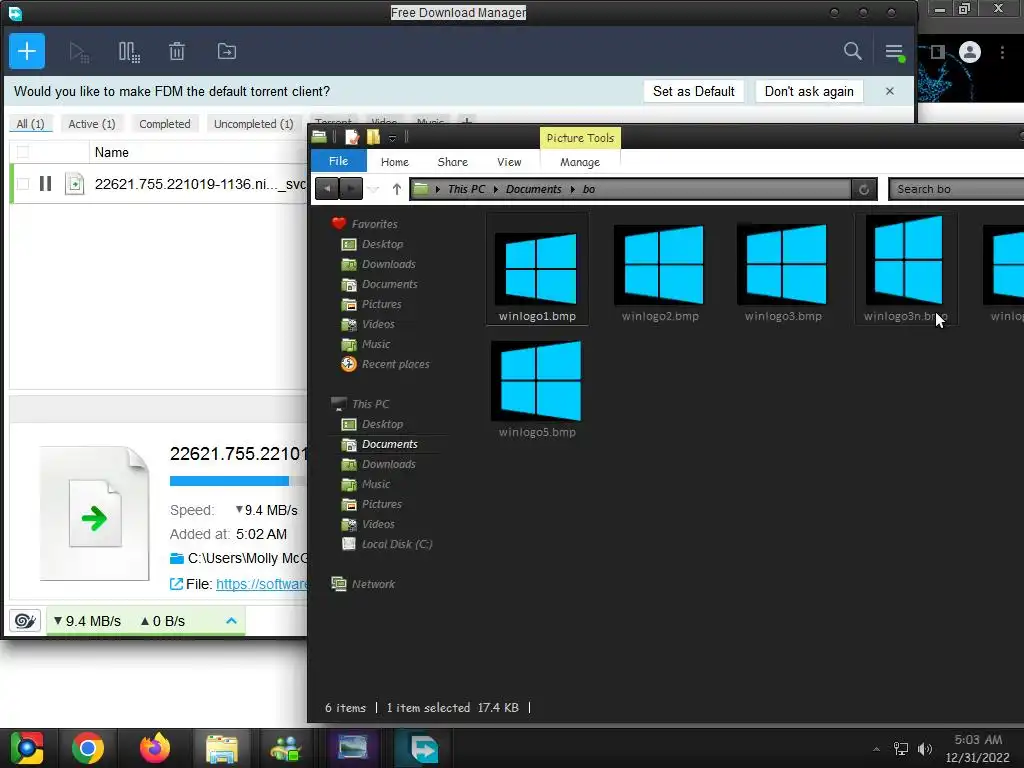Click the Explorer Back navigation arrow
1024x768 pixels.
click(x=327, y=189)
